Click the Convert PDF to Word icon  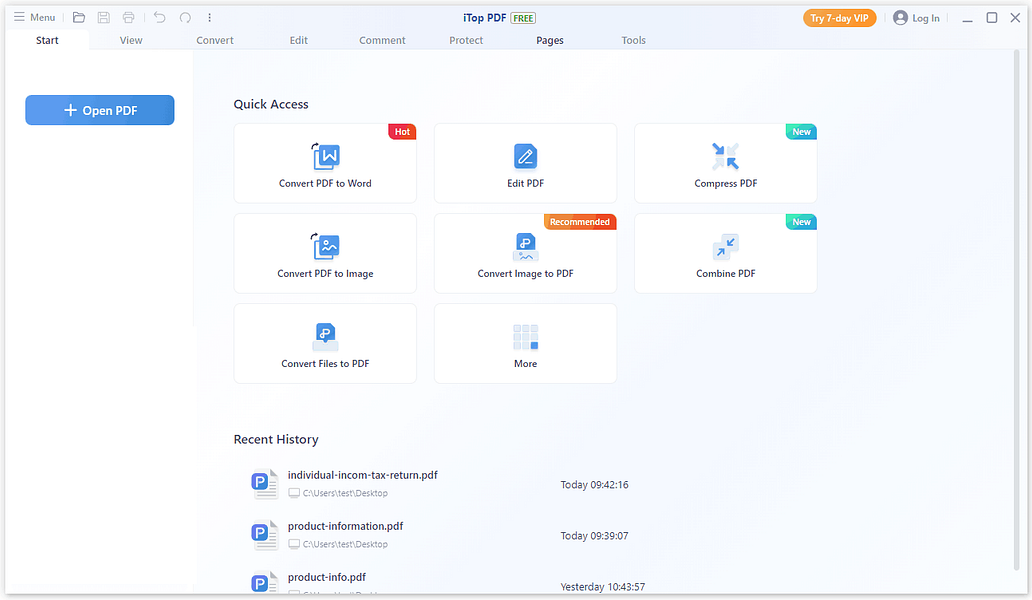326,157
